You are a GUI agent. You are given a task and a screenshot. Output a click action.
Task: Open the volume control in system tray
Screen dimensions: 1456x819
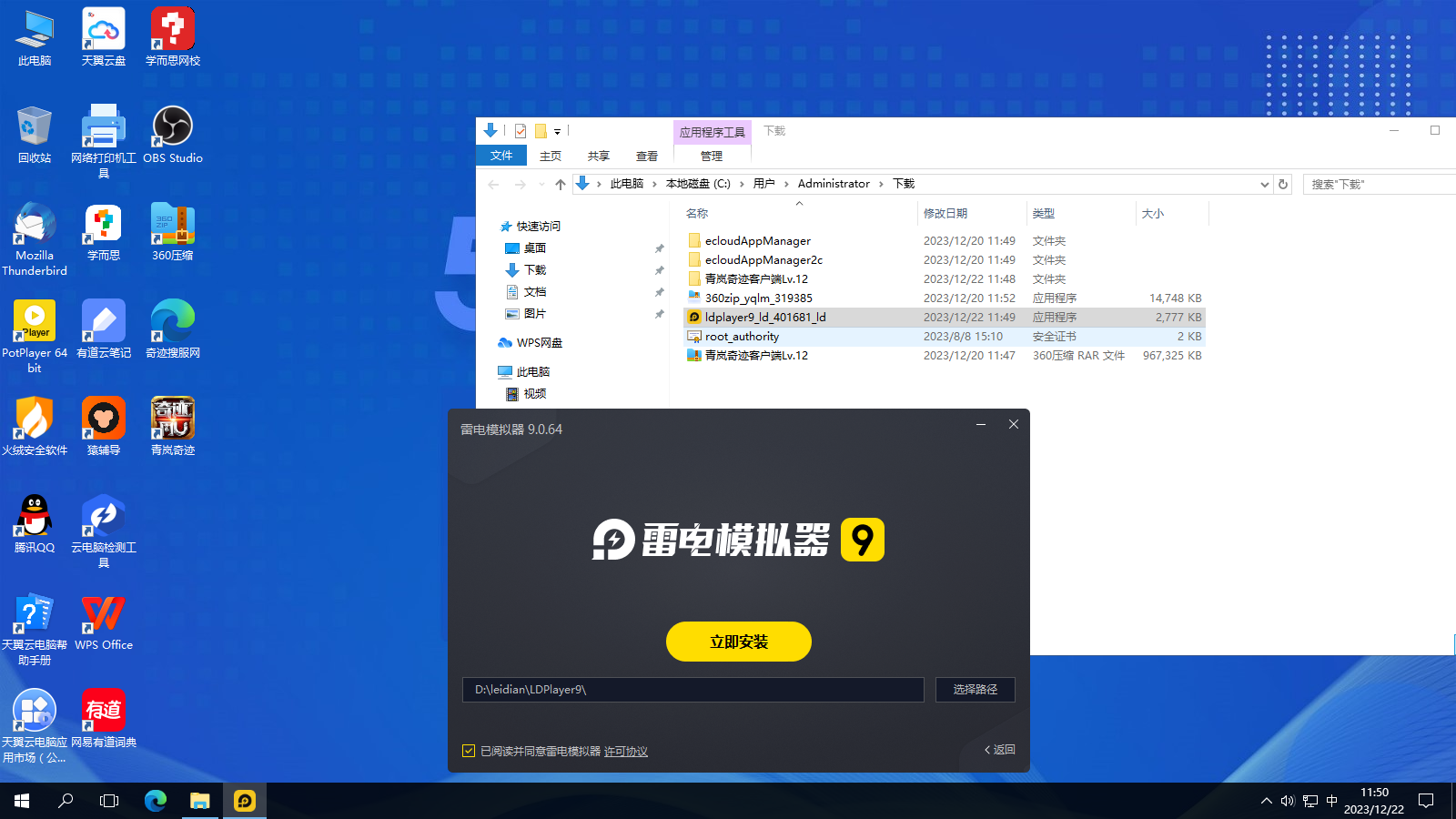[1288, 801]
